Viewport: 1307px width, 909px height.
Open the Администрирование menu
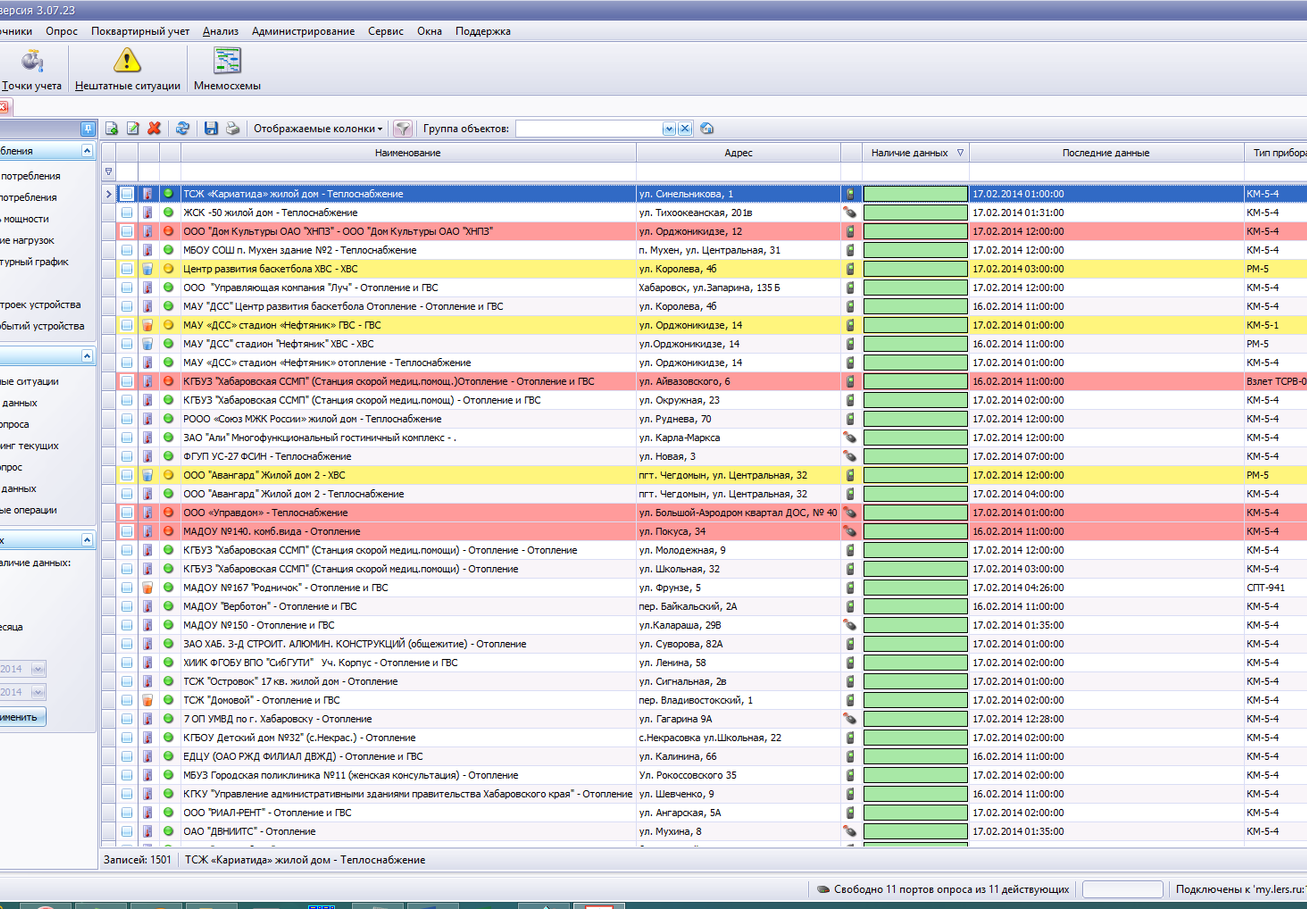point(303,31)
